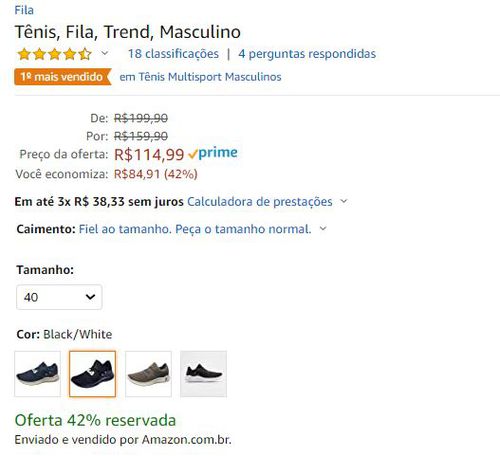The image size is (500, 456).
Task: Click the star rating icons
Action: 55,54
